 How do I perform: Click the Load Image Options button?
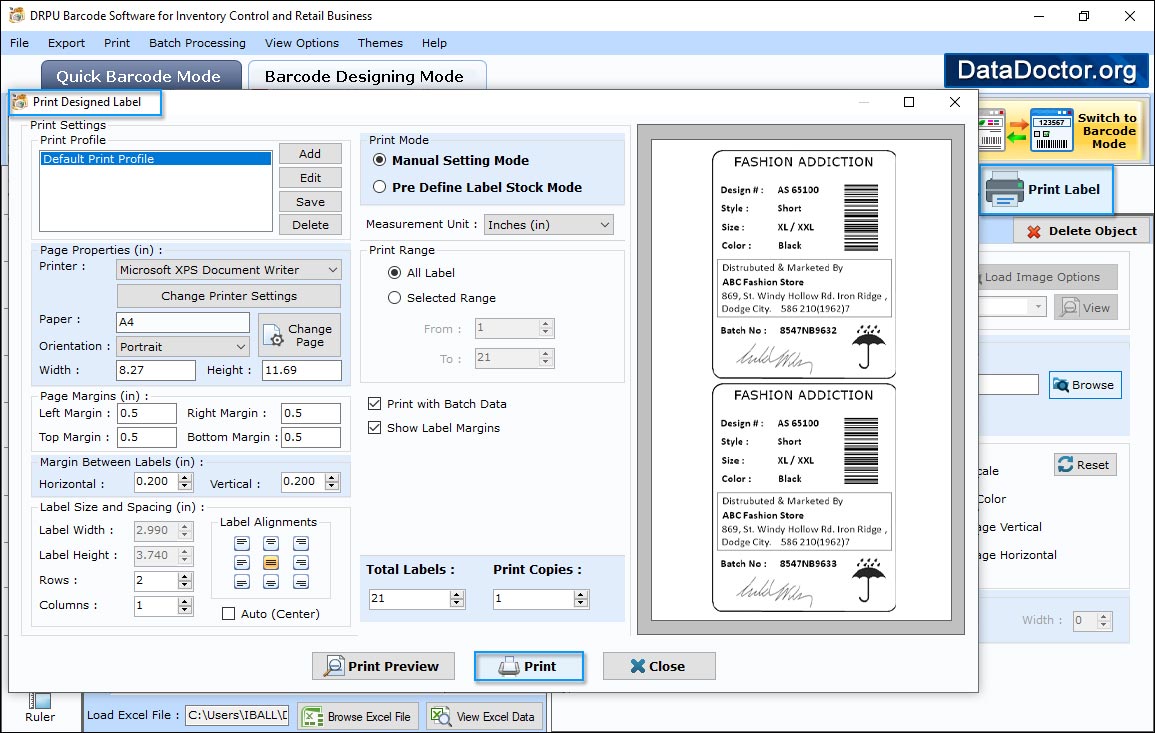click(x=1046, y=277)
